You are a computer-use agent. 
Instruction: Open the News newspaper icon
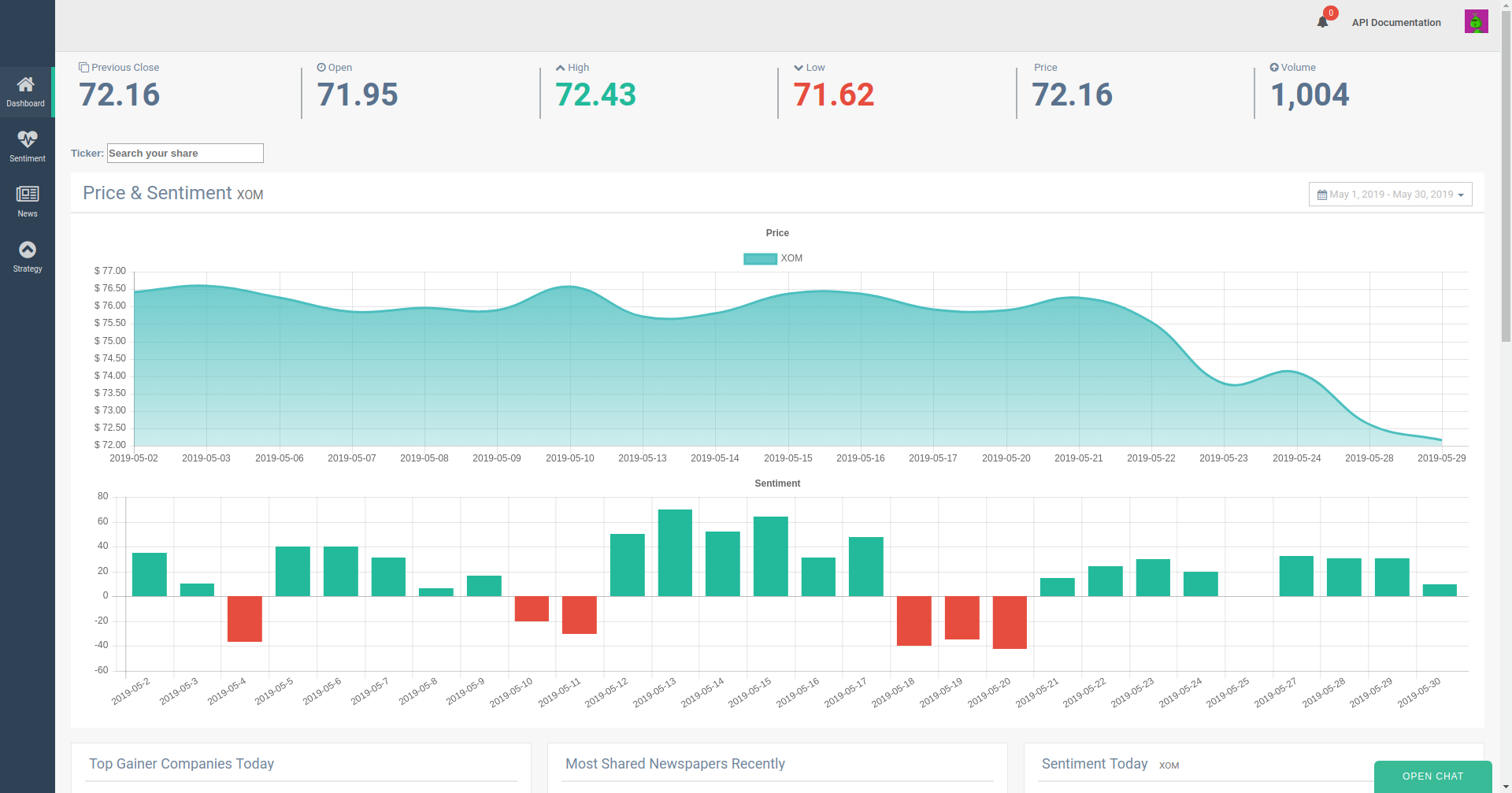(28, 194)
